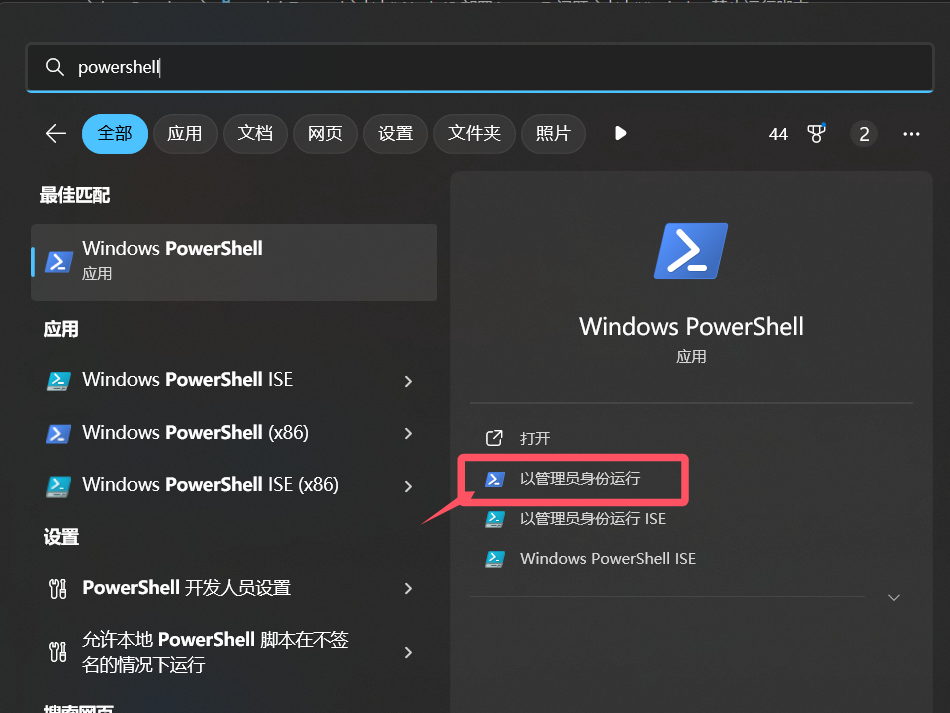Select the 文档 filter tab
Viewport: 950px width, 713px height.
[255, 133]
